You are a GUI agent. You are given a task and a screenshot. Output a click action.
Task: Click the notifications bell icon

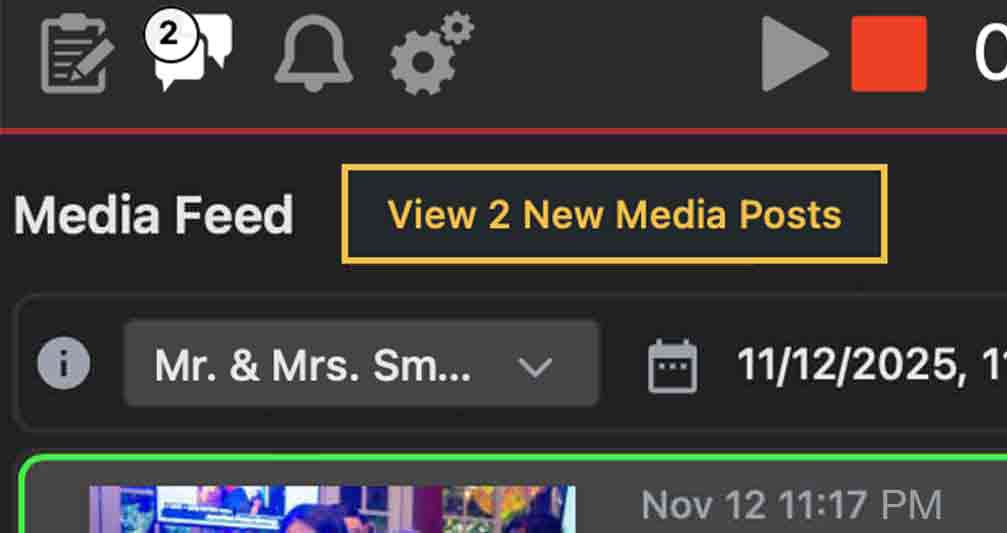click(313, 53)
